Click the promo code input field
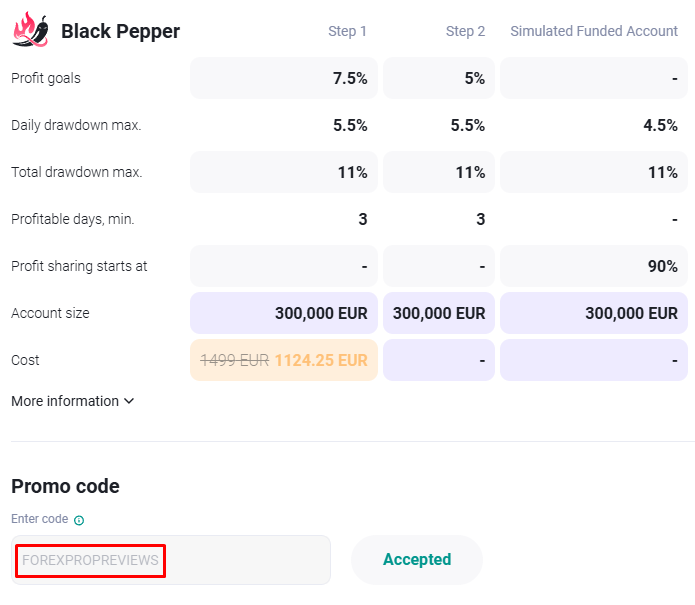695x605 pixels. 170,560
